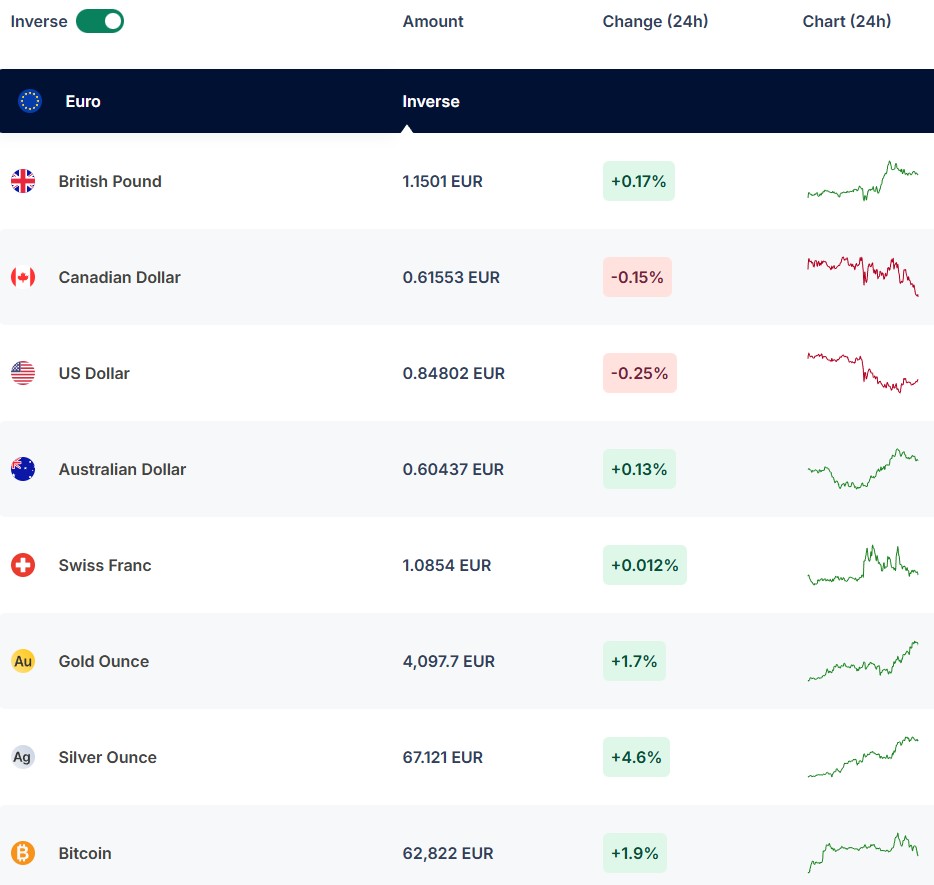Open the Swiss Franc link
This screenshot has height=885, width=934.
pos(105,565)
